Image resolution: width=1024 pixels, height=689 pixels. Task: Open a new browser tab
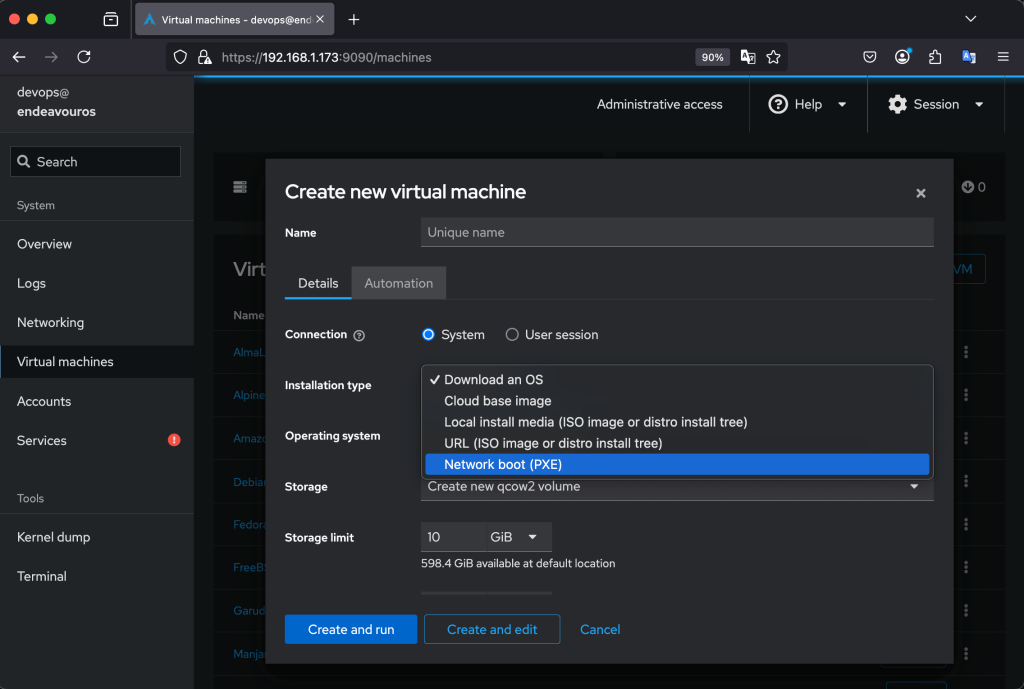pos(354,19)
